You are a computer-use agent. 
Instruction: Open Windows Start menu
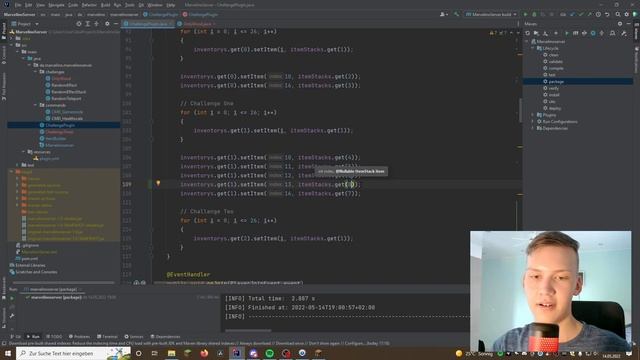coord(7,353)
